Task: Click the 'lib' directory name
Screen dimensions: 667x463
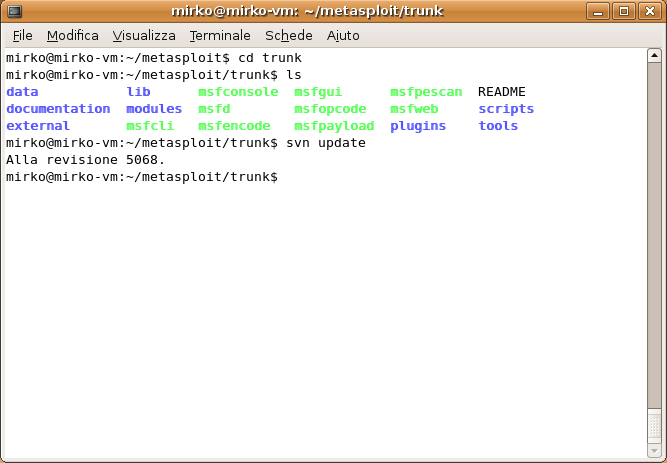Action: pos(138,92)
